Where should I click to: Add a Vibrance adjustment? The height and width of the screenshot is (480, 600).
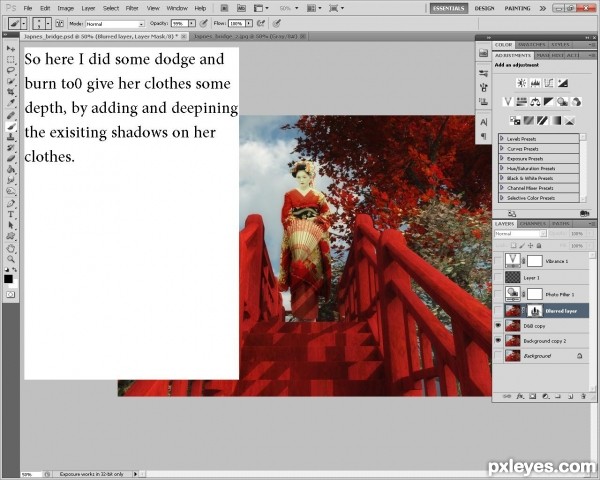coord(508,102)
